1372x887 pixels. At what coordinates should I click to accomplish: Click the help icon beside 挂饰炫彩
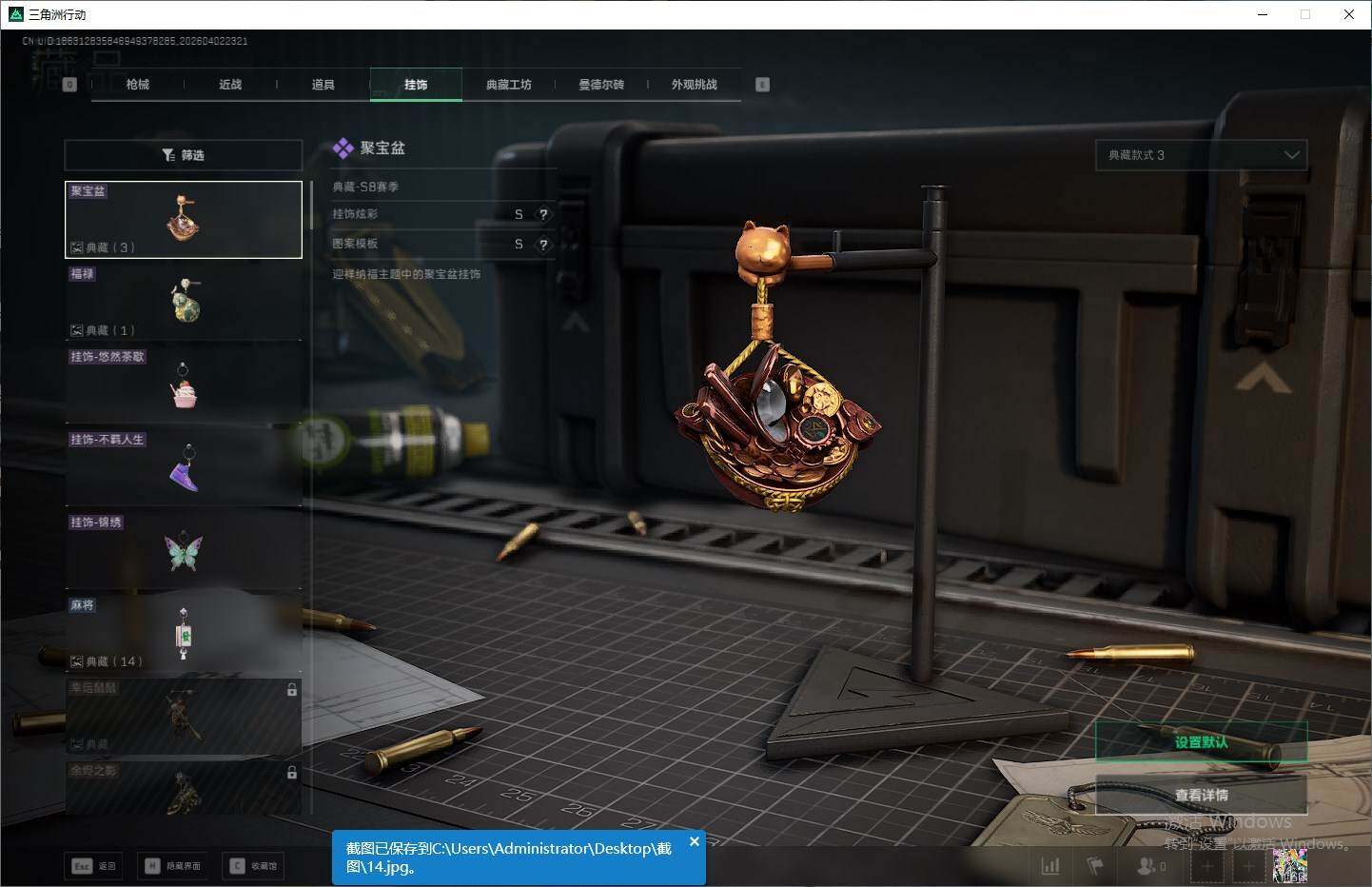tap(543, 215)
